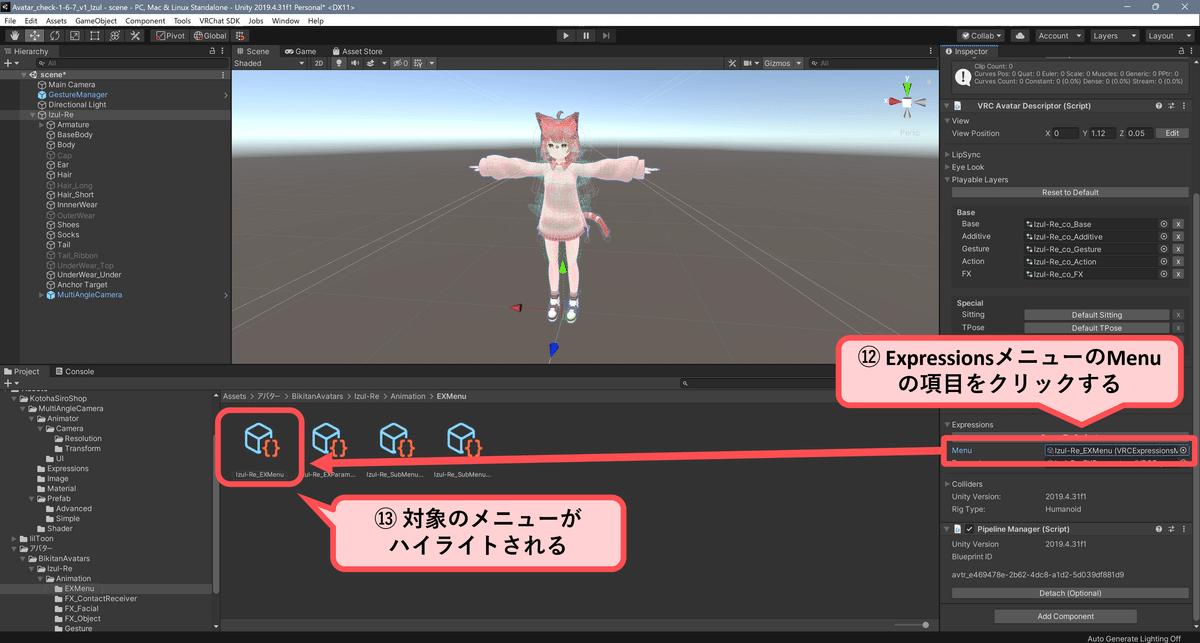Click the Play button
The width and height of the screenshot is (1200, 643).
(x=566, y=35)
